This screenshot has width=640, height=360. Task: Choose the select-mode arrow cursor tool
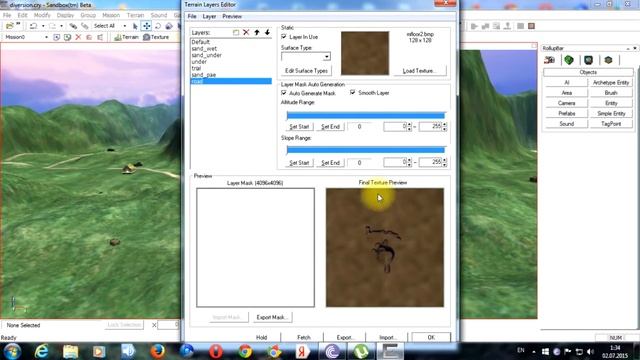[x=135, y=26]
